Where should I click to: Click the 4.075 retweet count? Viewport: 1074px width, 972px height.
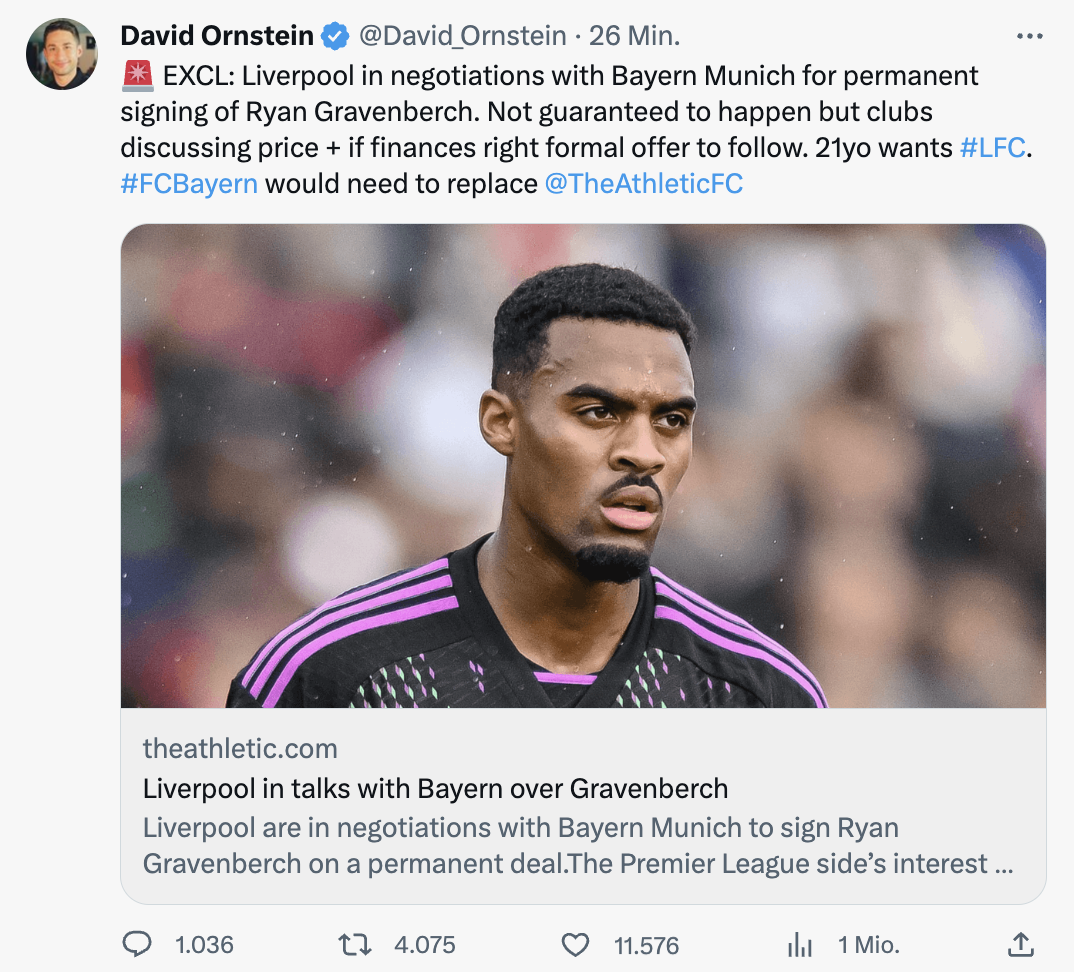pyautogui.click(x=425, y=944)
